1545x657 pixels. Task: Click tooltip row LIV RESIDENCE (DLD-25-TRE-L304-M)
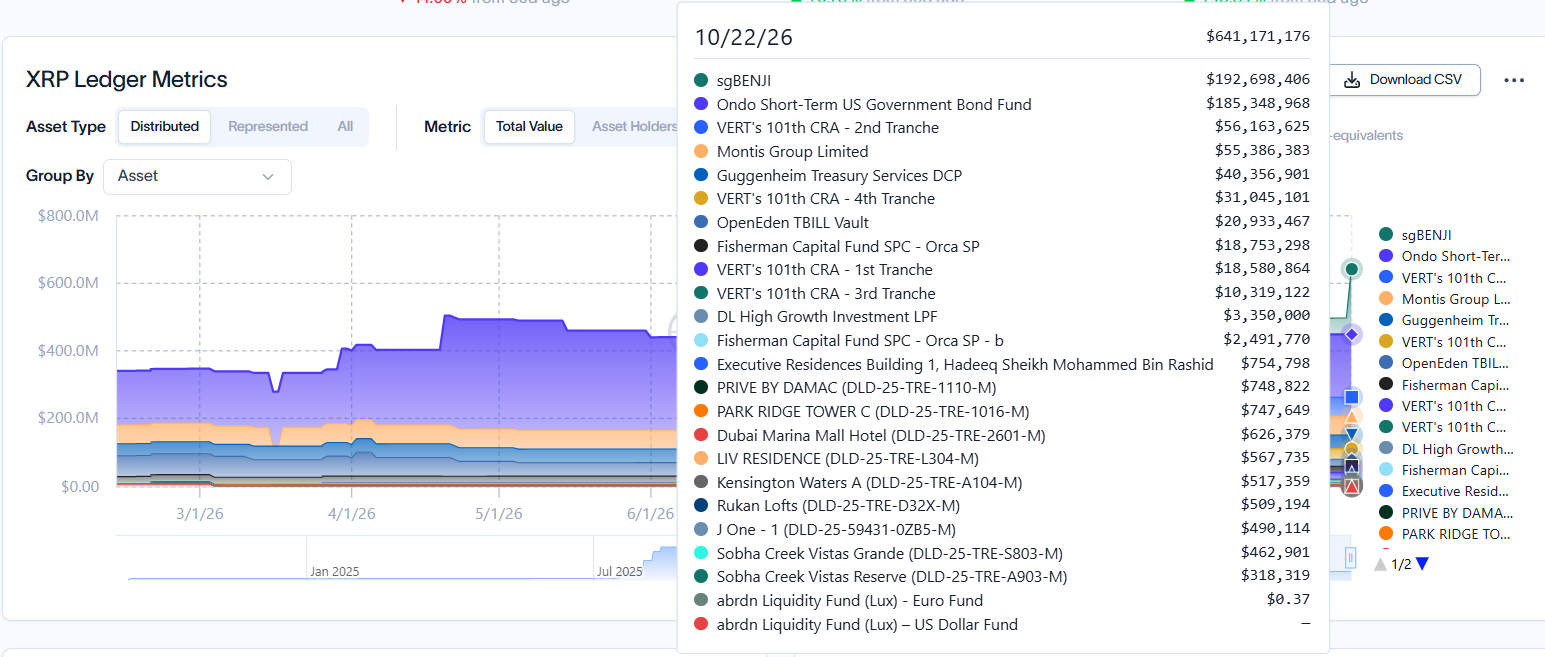point(1001,458)
